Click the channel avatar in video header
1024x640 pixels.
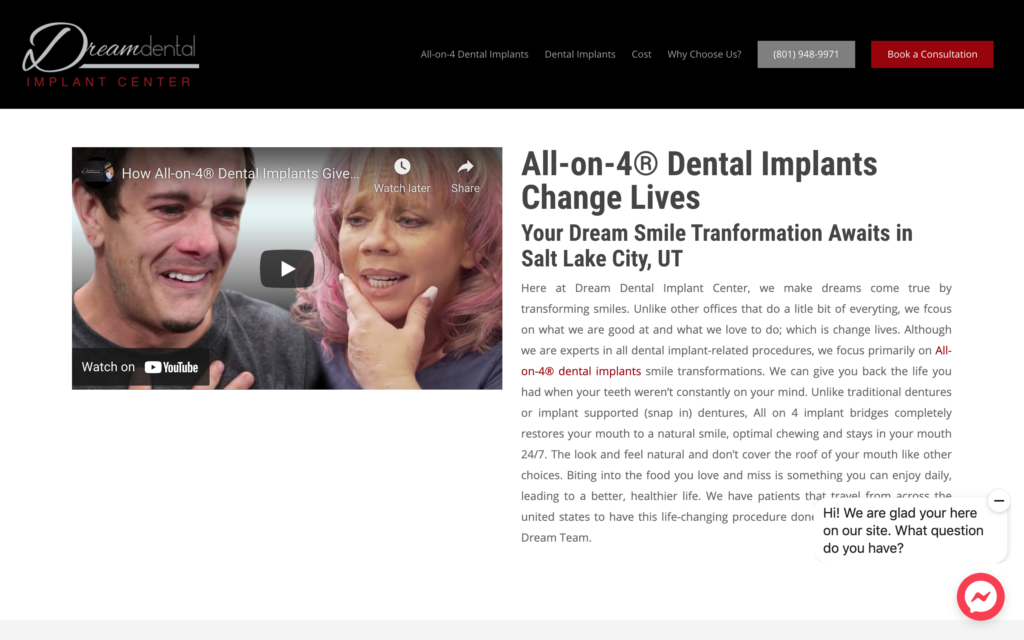pyautogui.click(x=97, y=173)
